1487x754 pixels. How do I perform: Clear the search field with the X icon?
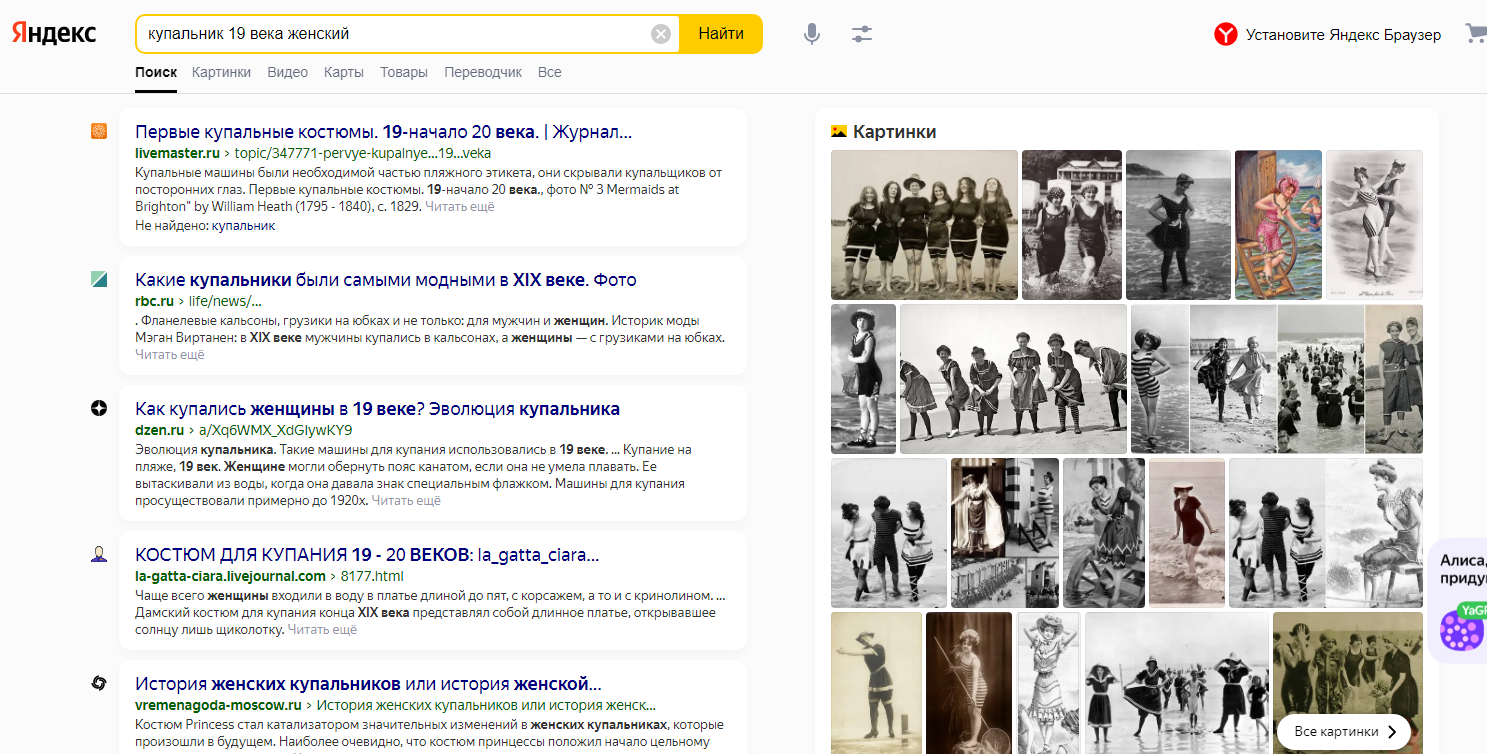coord(661,34)
